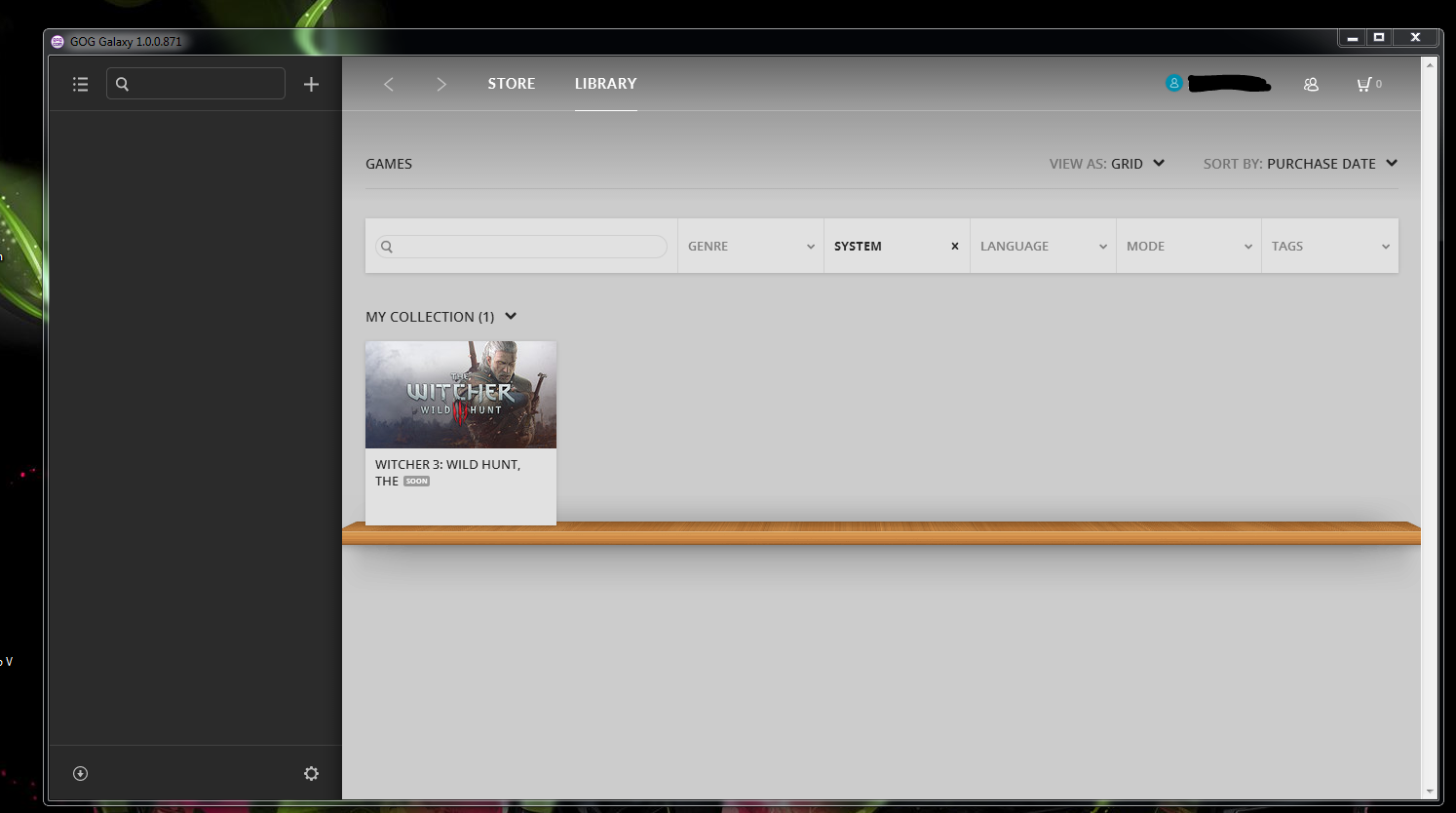Change the Sort By Purchase Date option
This screenshot has width=1456, height=813.
coord(1300,164)
